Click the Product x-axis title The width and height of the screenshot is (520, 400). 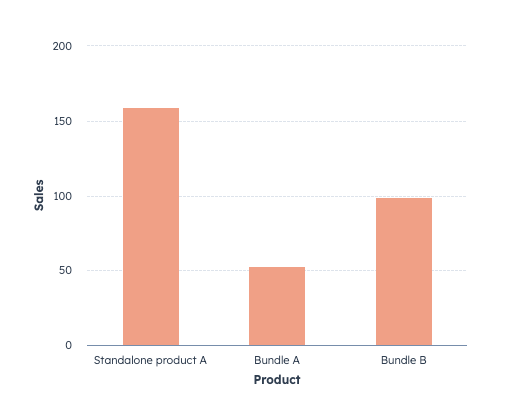[277, 380]
